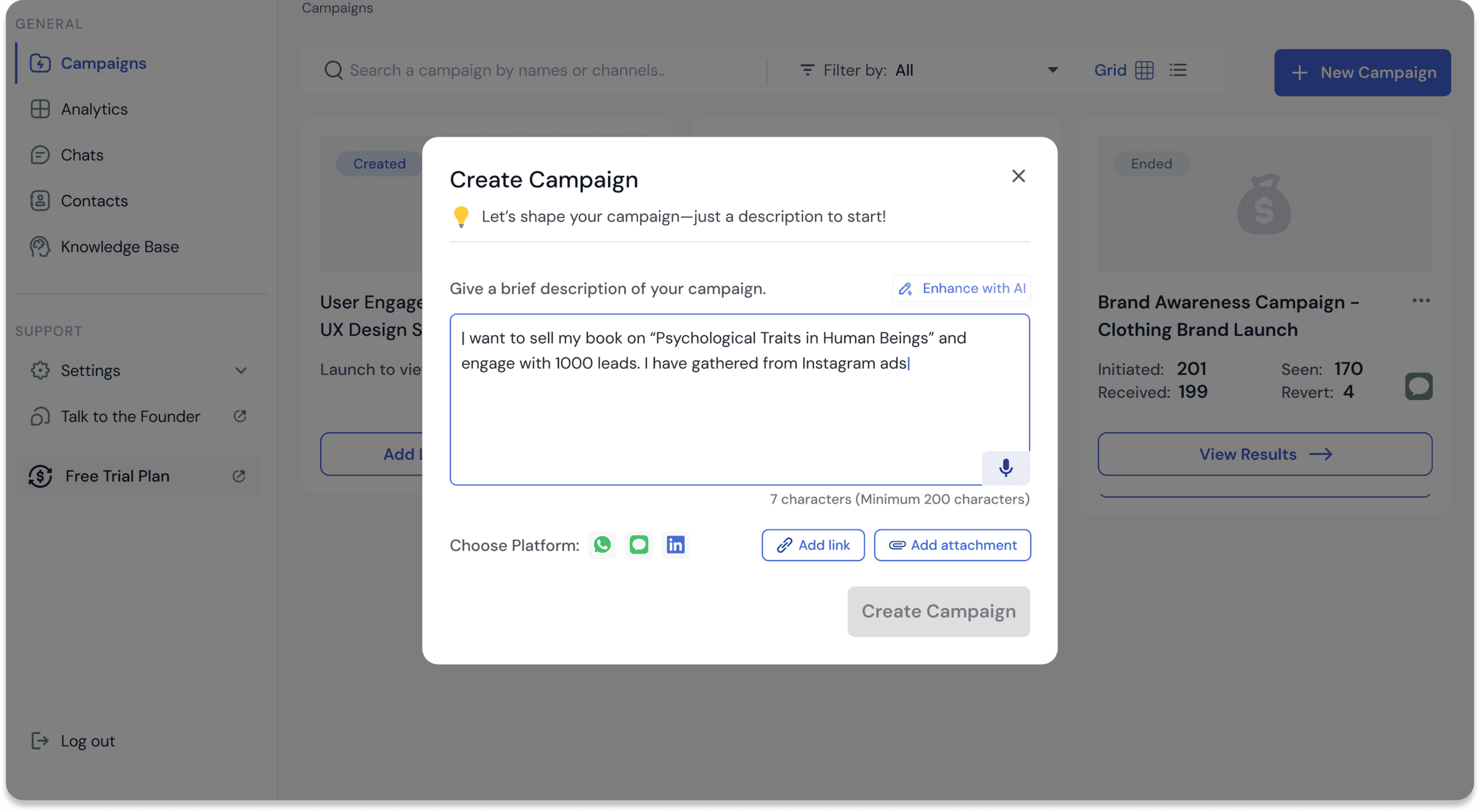Click the chat bubble on Brand Awareness card
This screenshot has width=1480, height=812.
(1419, 386)
